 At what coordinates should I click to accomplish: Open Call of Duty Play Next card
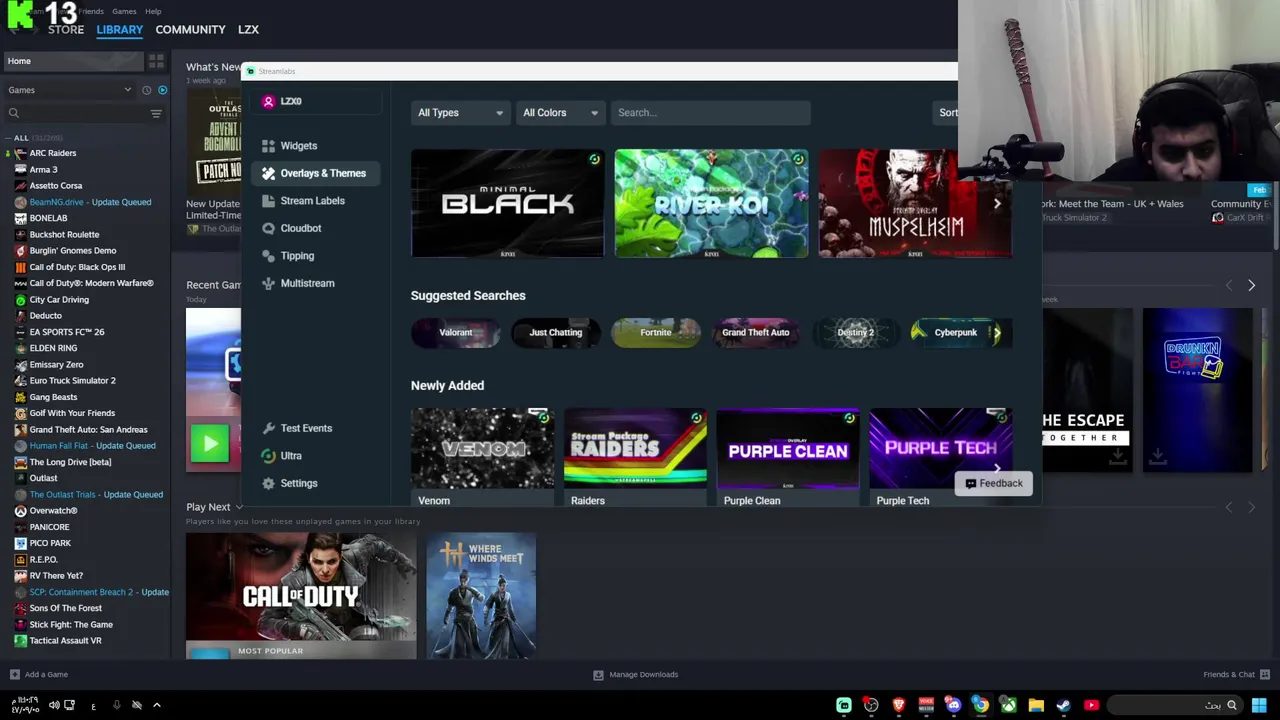coord(301,596)
